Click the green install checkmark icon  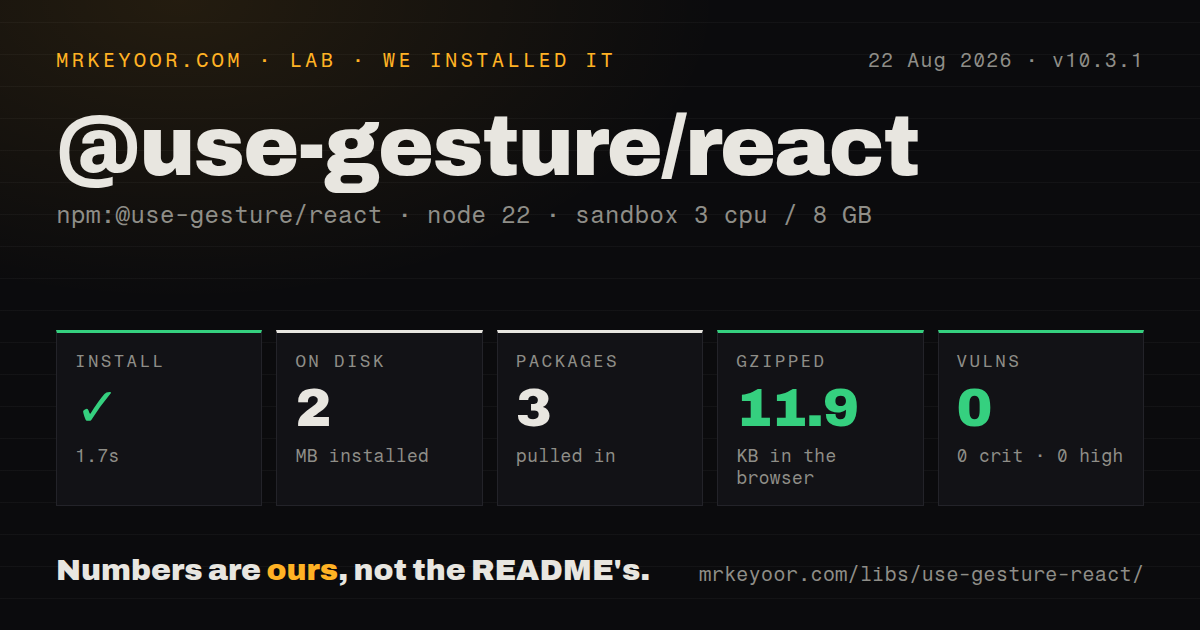tap(97, 408)
